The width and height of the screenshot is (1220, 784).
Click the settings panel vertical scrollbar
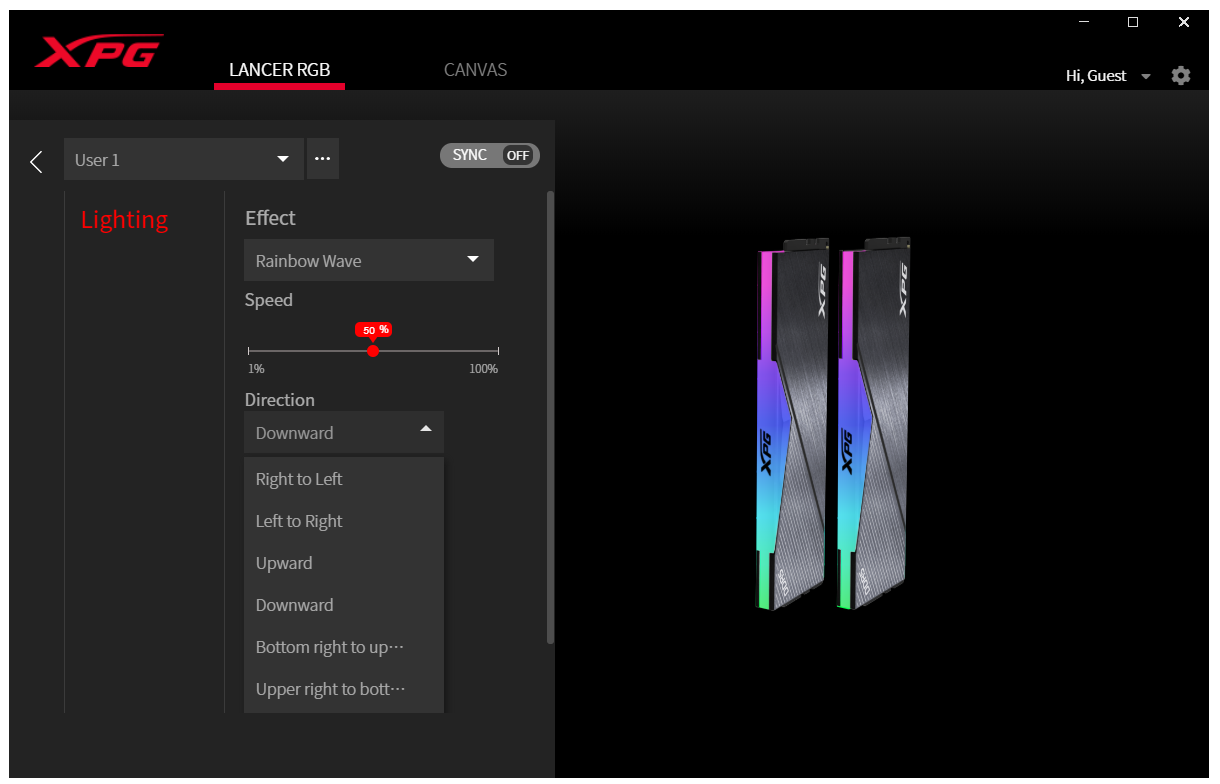[x=550, y=417]
